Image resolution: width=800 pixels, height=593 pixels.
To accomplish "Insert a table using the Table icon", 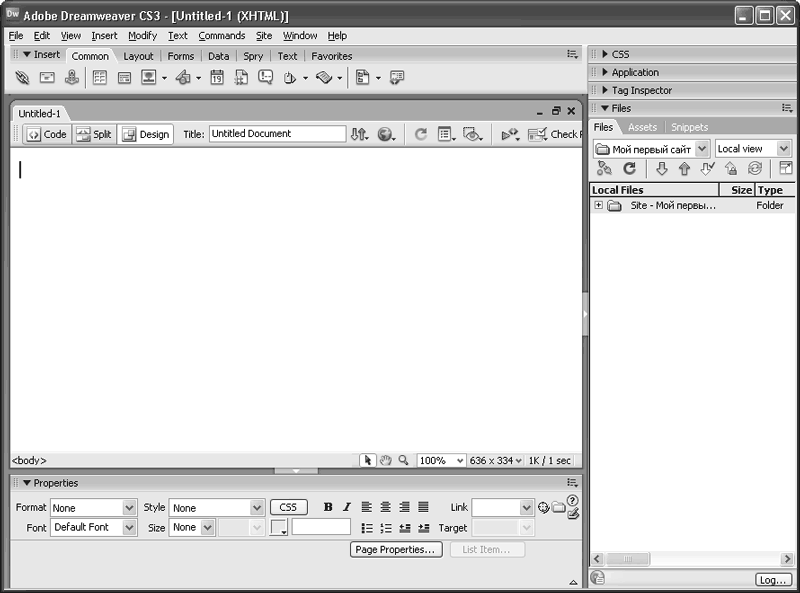I will tap(100, 77).
